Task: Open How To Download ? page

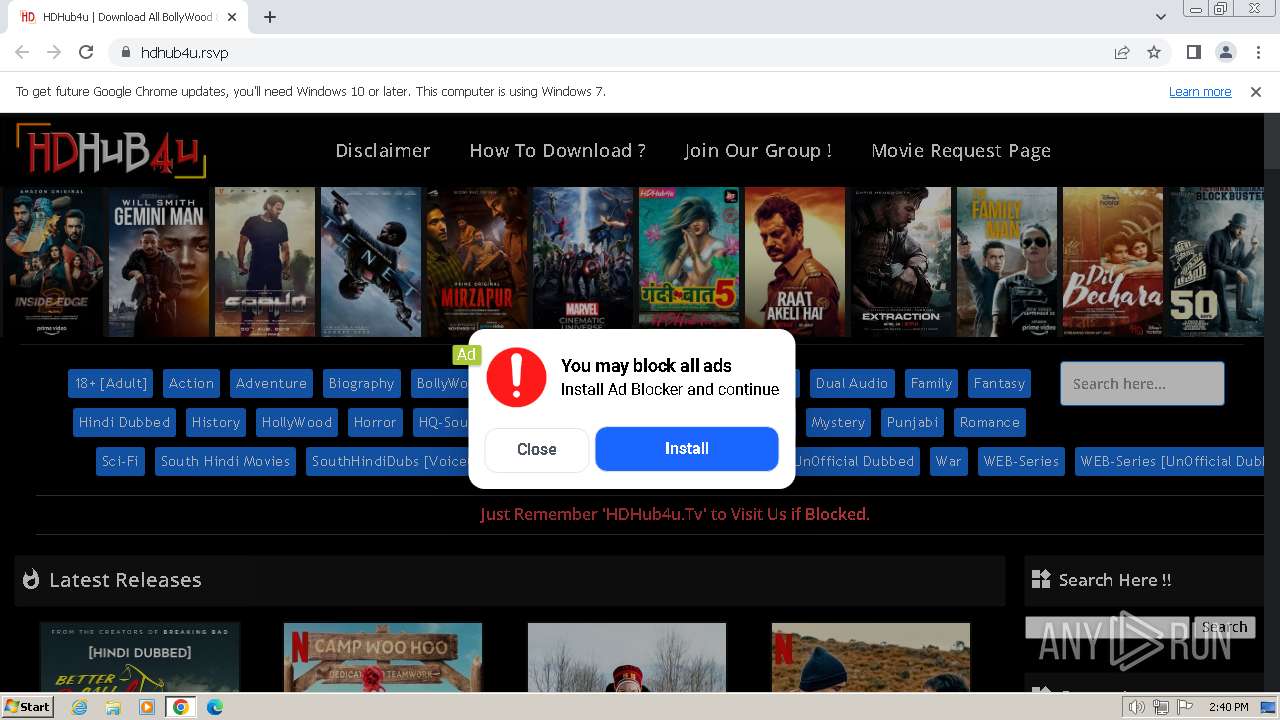Action: click(x=558, y=151)
